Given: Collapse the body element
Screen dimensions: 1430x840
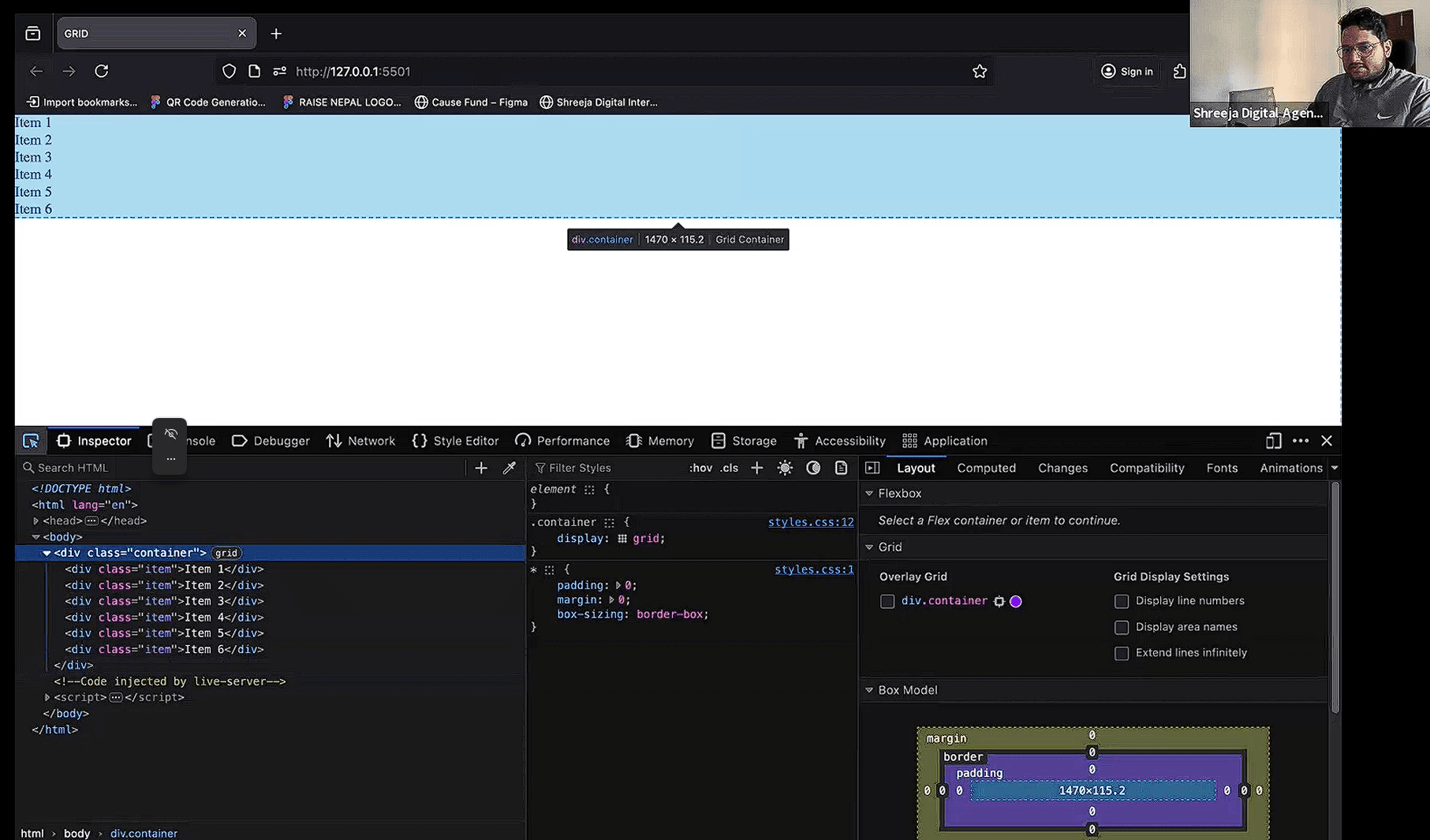Looking at the screenshot, I should [35, 537].
